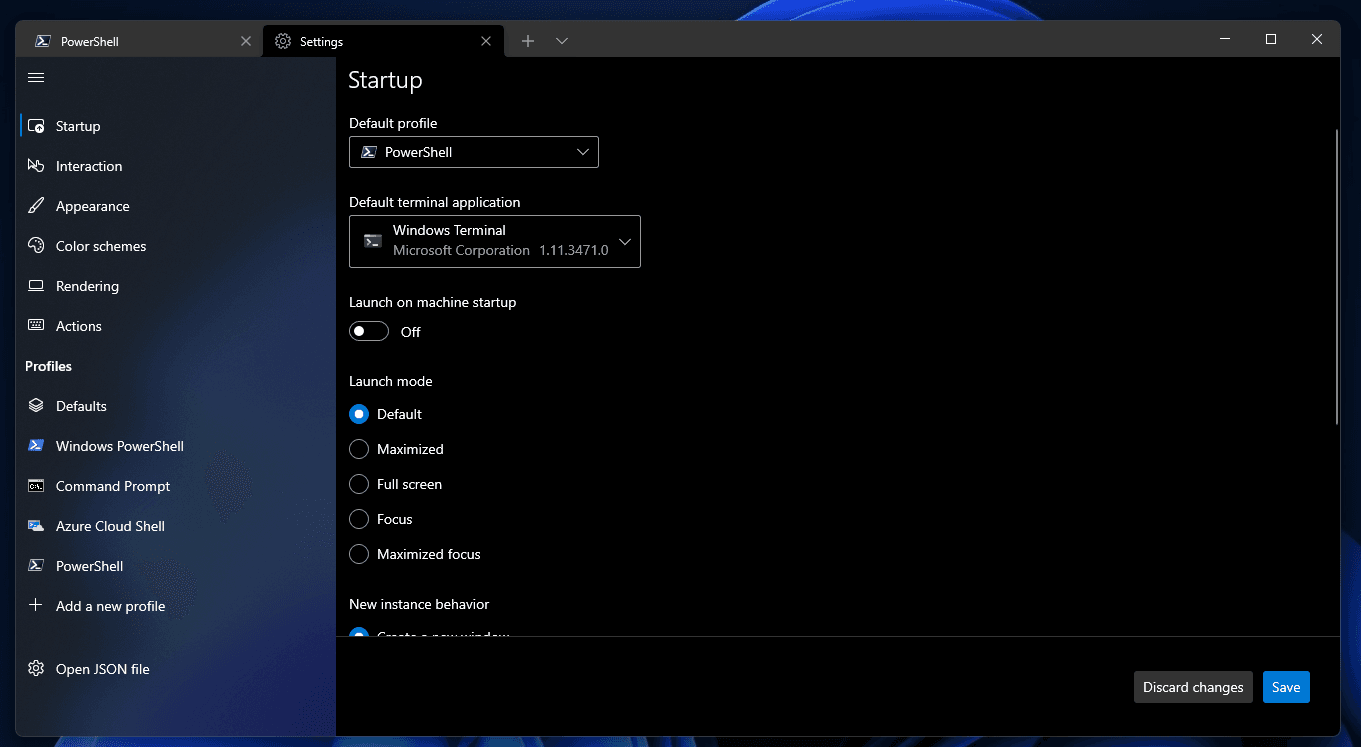This screenshot has width=1361, height=747.
Task: Click the Startup icon in sidebar
Action: [36, 126]
